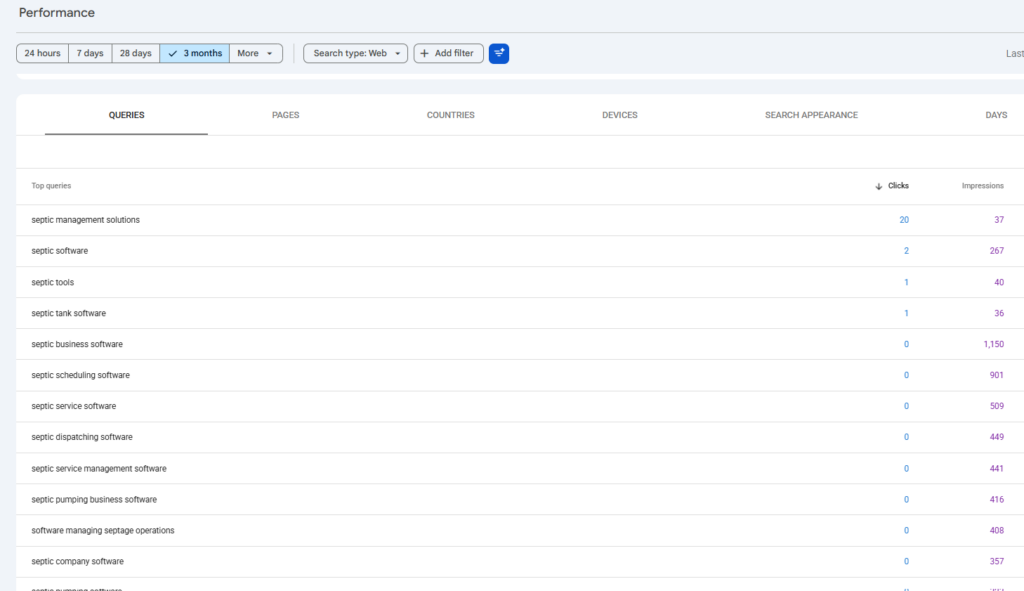
Task: Click the 441 impressions value
Action: click(997, 468)
